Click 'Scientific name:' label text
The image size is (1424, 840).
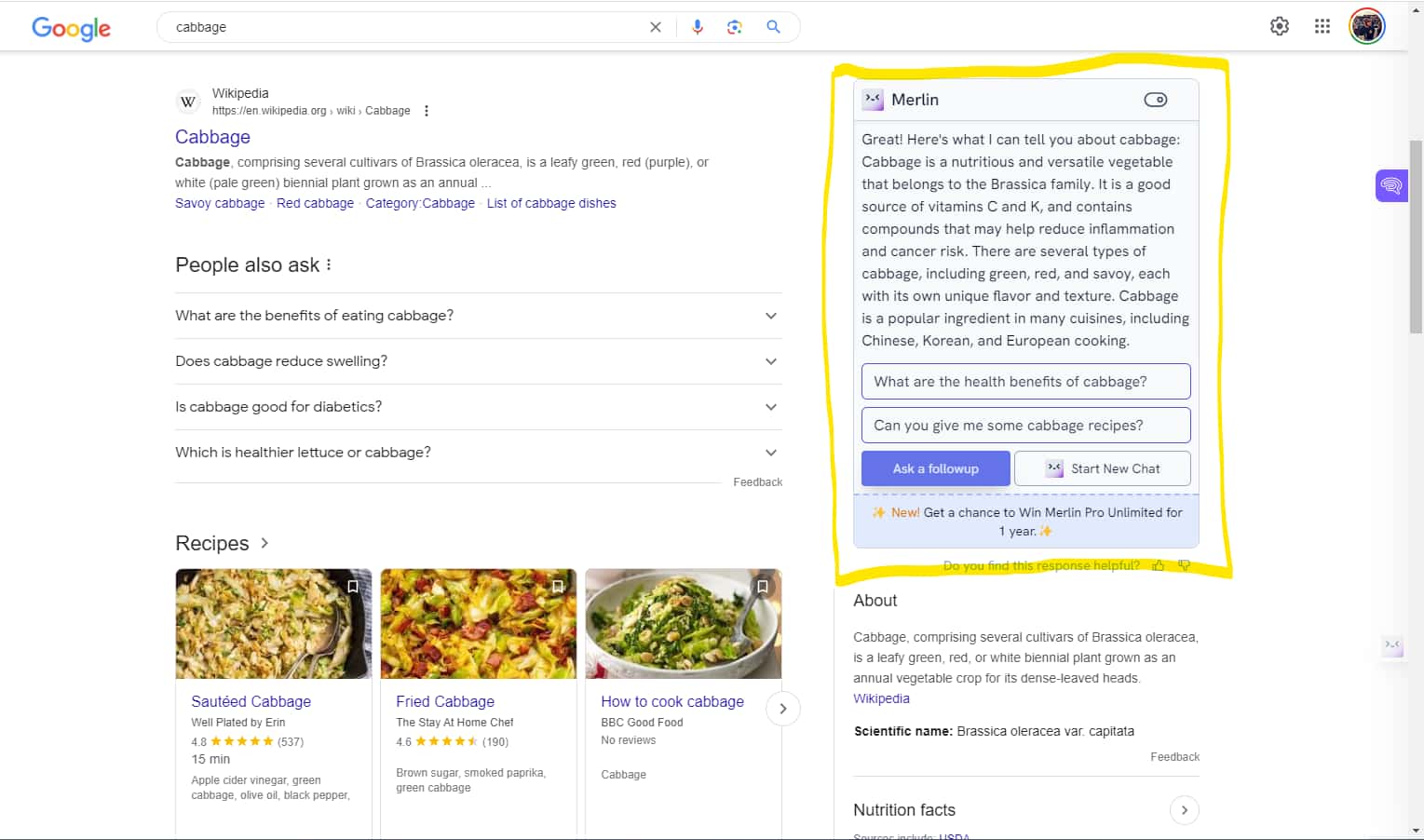[903, 731]
